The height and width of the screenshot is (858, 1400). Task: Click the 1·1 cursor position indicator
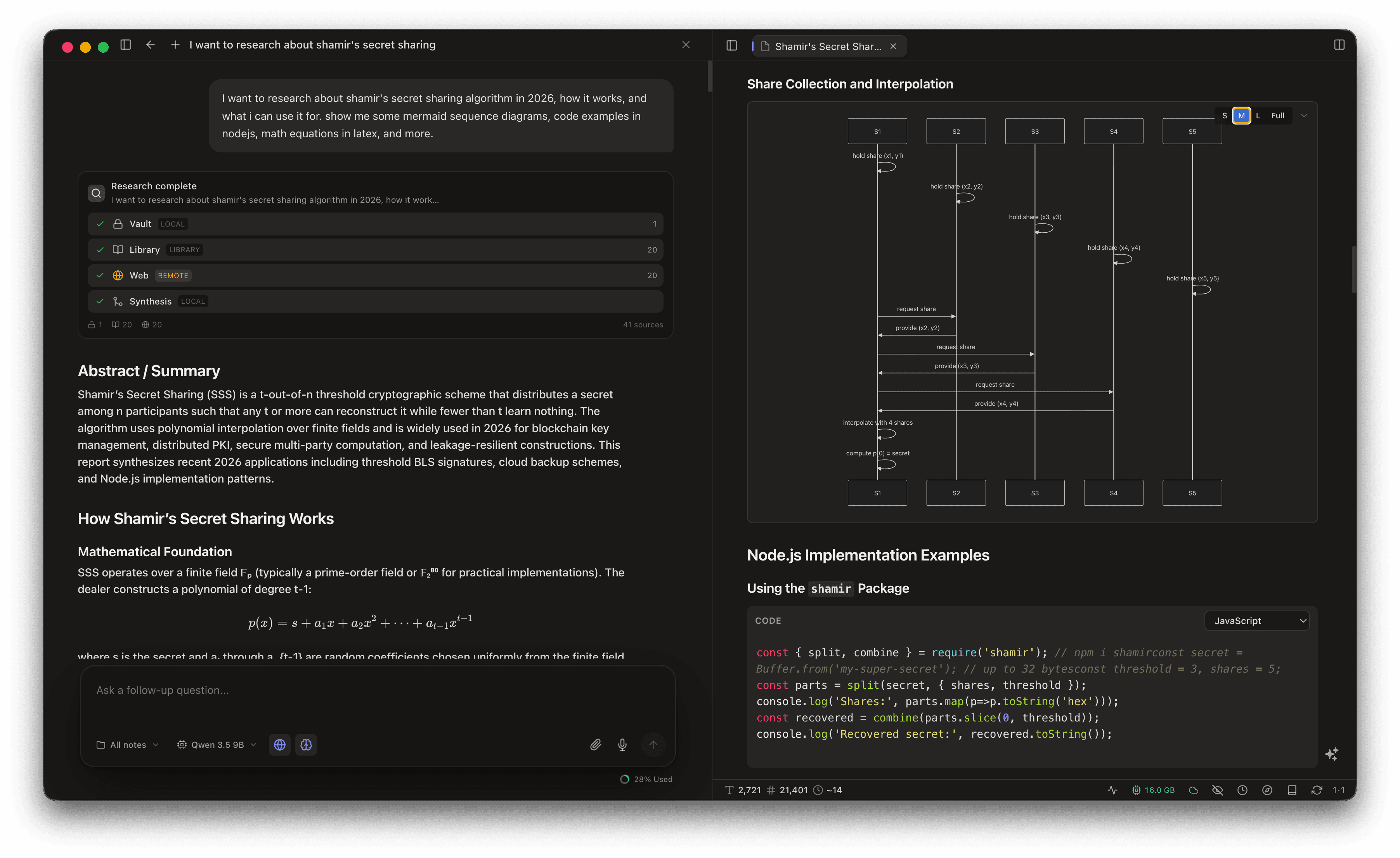pos(1339,790)
